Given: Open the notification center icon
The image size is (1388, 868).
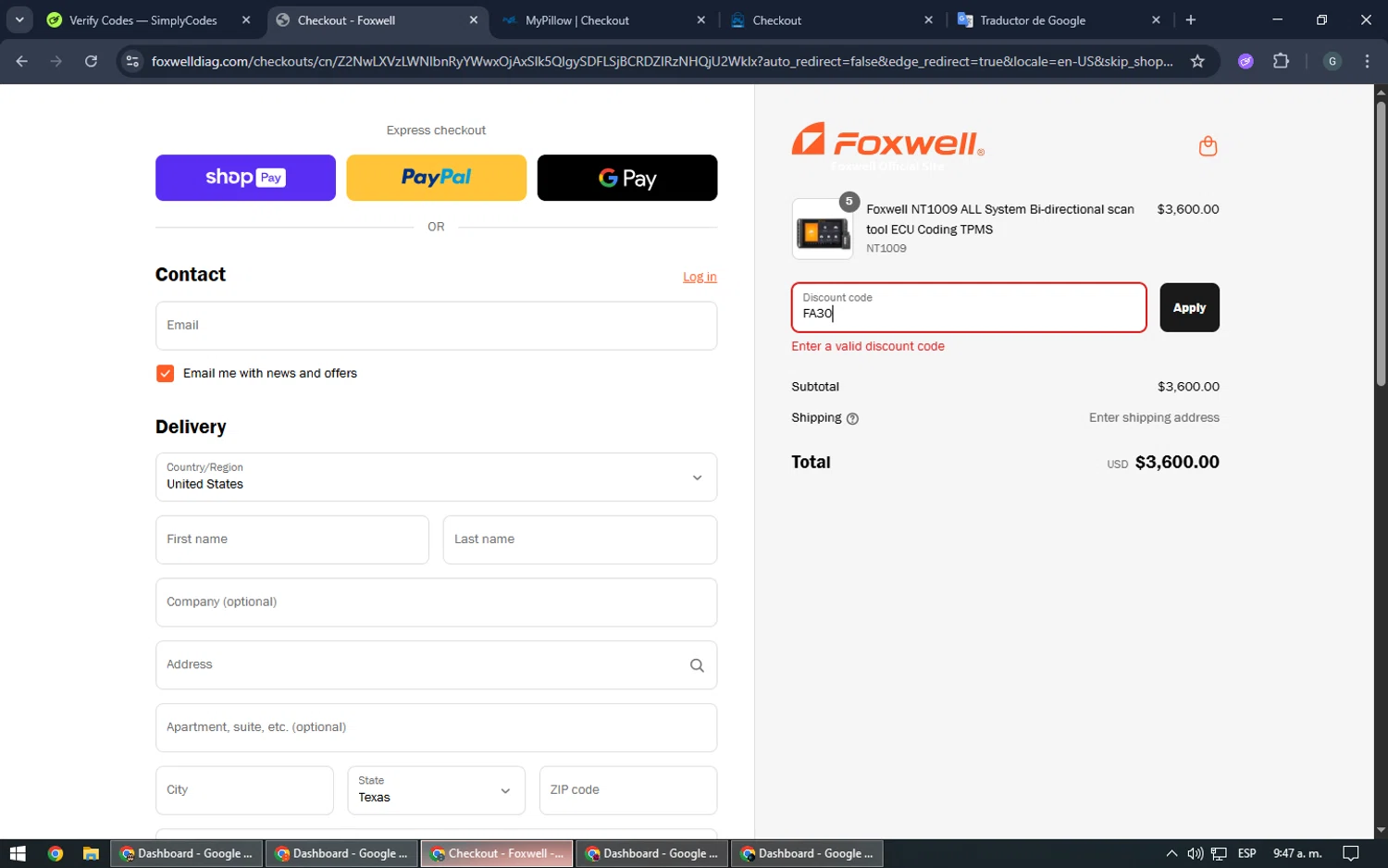Looking at the screenshot, I should coord(1350,853).
